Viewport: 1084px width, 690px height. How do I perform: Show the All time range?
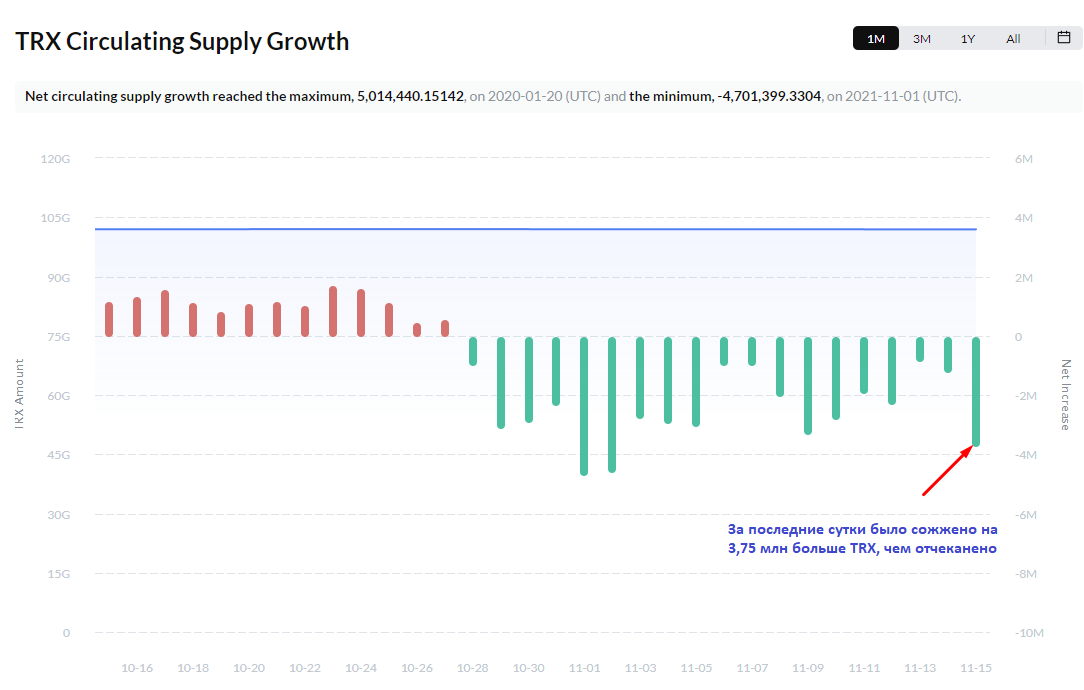click(1013, 39)
